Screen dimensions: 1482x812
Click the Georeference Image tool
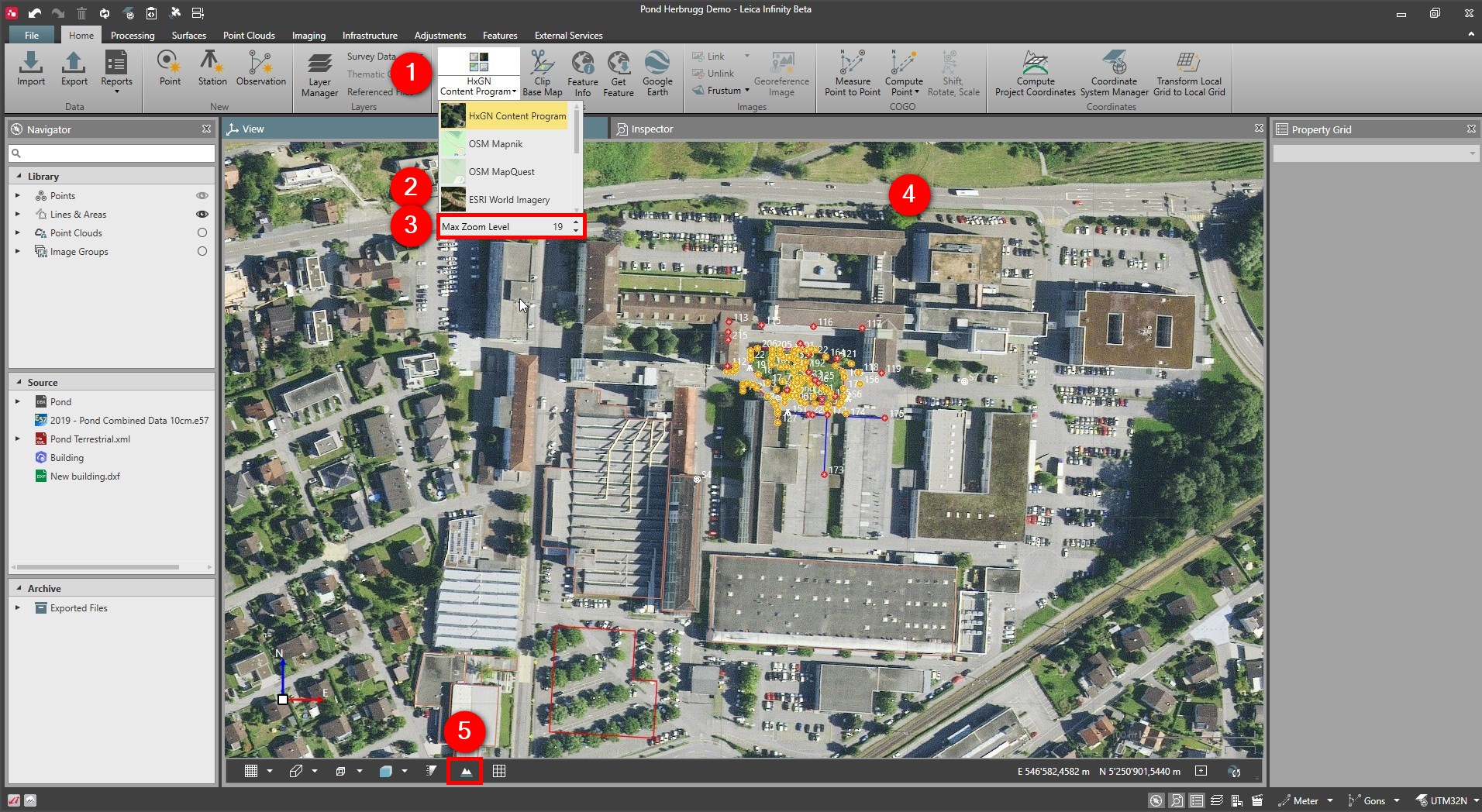[781, 74]
